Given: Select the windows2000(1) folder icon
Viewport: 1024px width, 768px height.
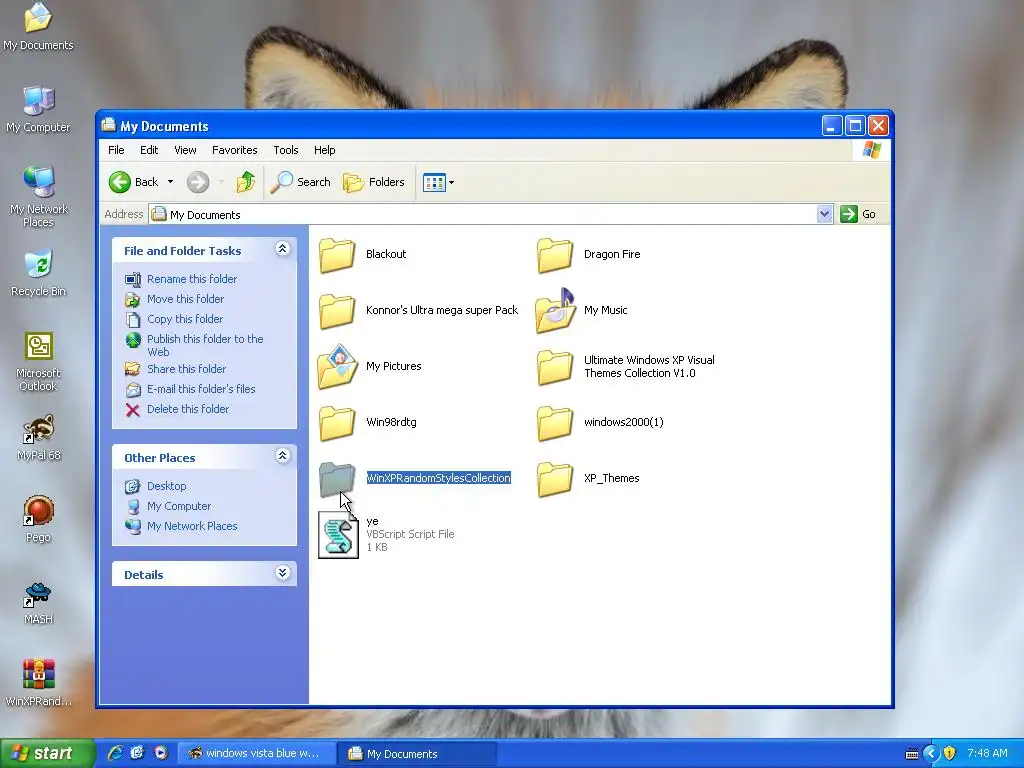Looking at the screenshot, I should (555, 423).
